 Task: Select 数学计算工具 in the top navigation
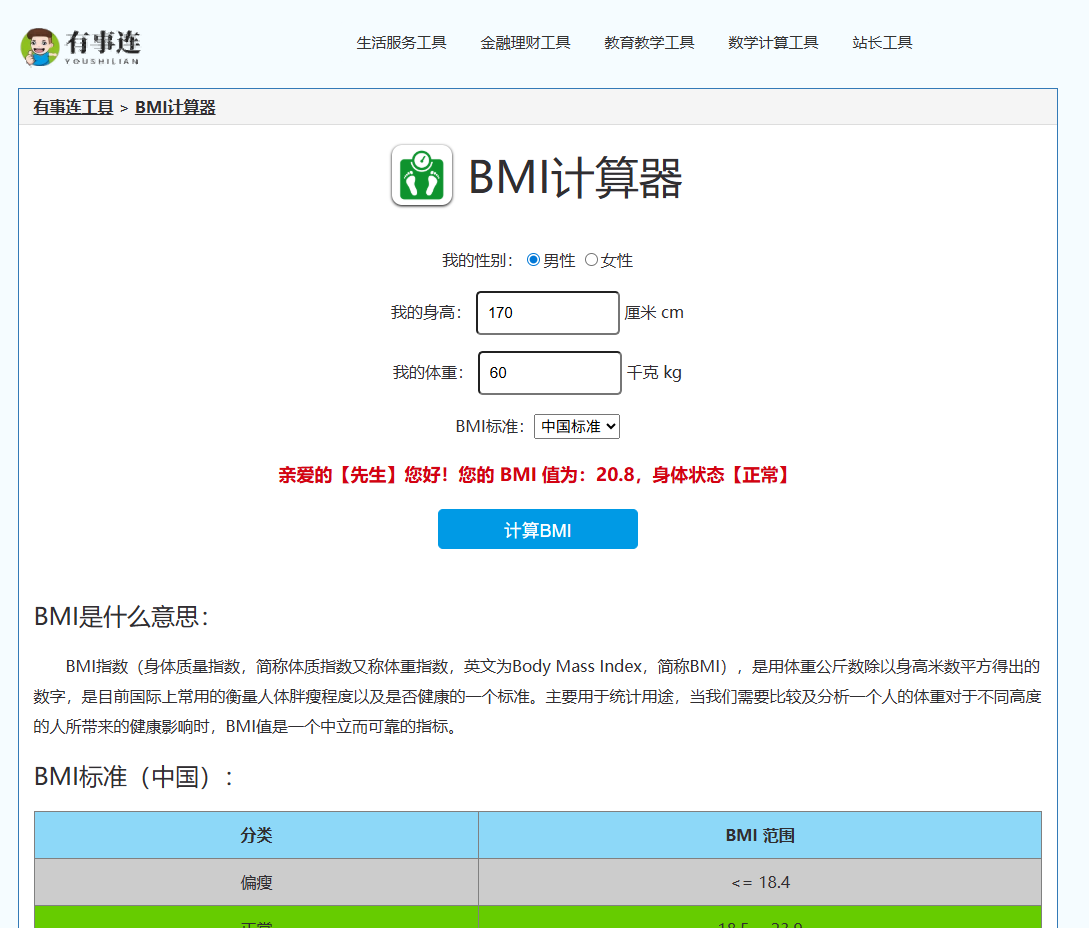point(773,42)
